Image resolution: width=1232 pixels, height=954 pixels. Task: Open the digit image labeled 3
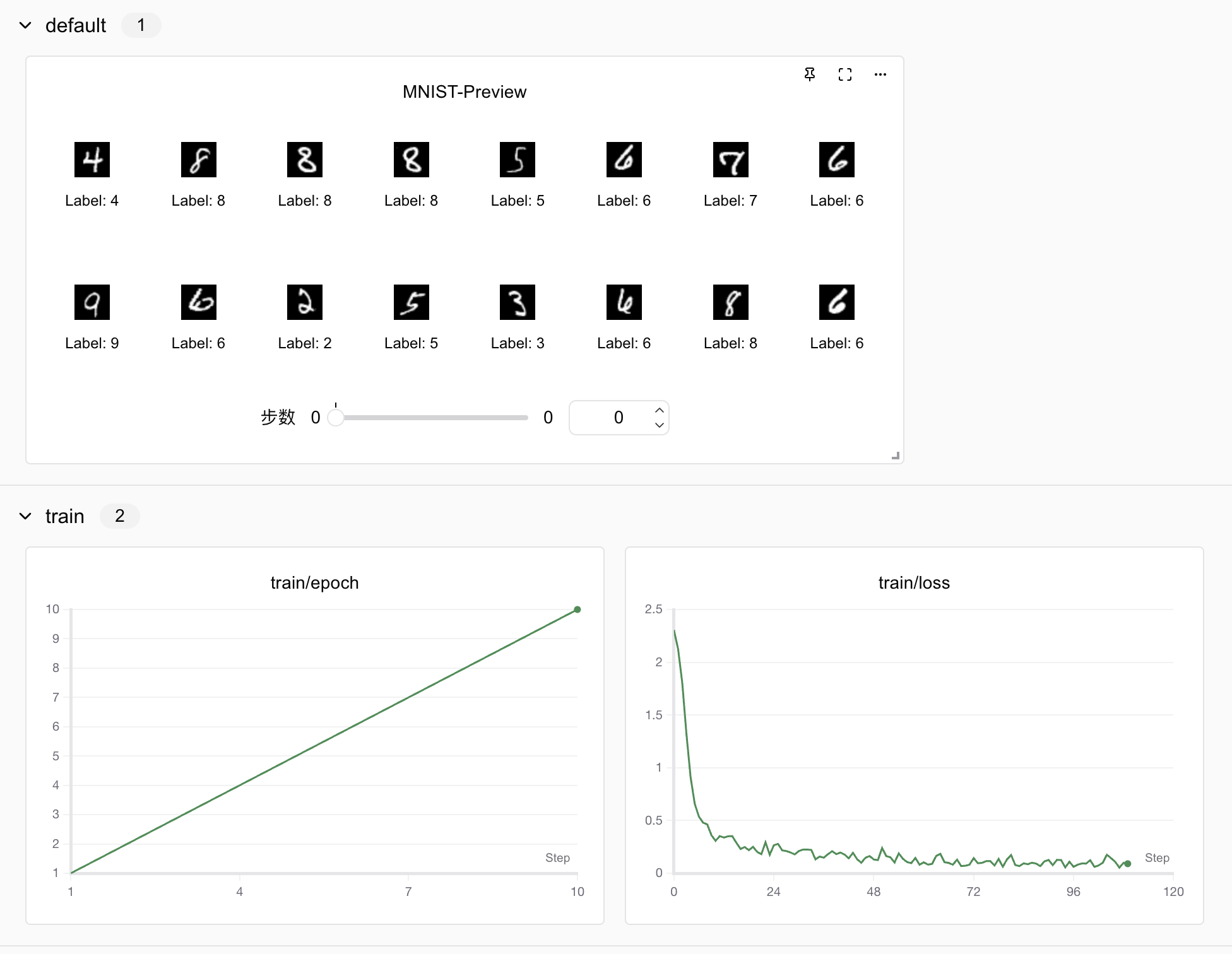coord(518,302)
